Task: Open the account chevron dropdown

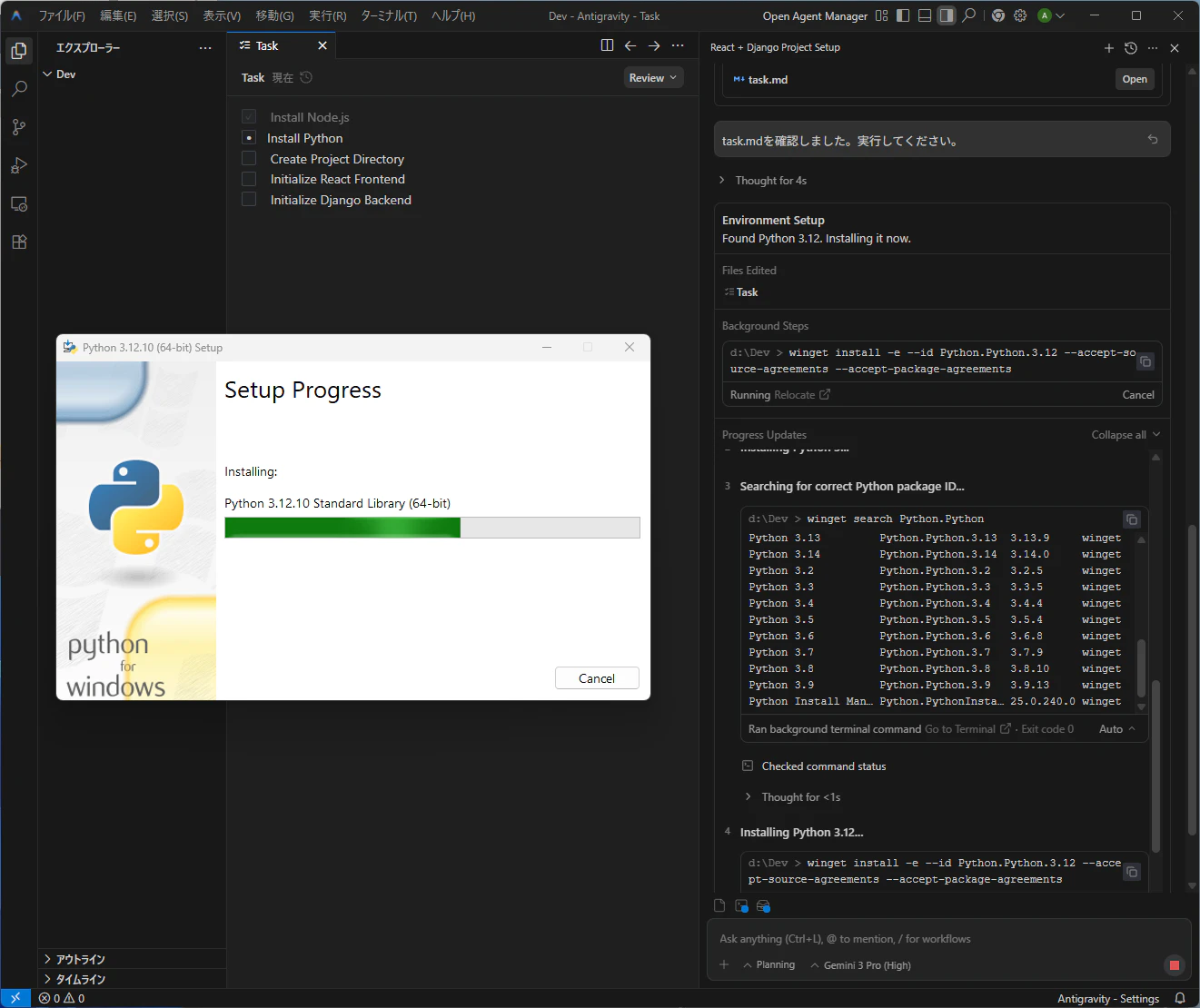Action: pyautogui.click(x=1060, y=15)
